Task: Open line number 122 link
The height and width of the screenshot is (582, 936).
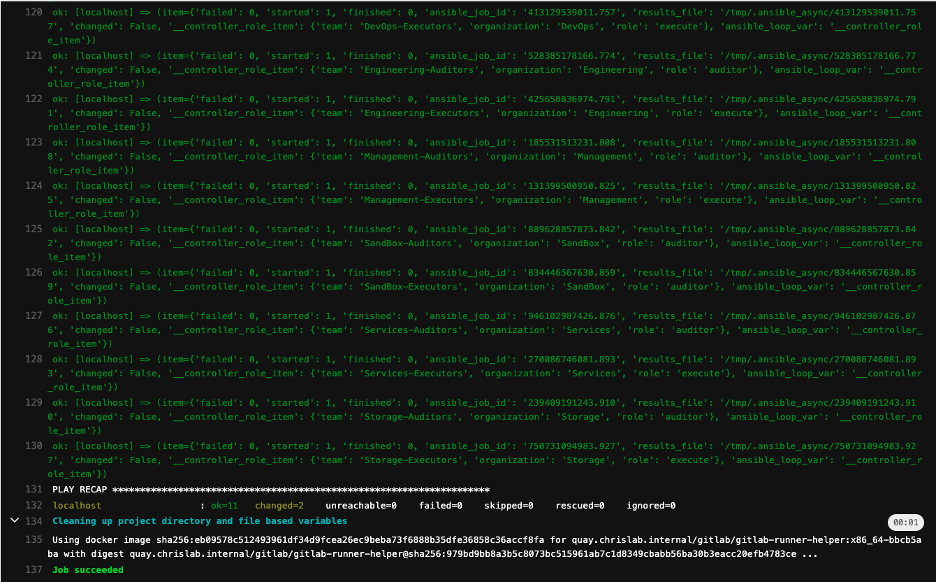Action: tap(33, 99)
